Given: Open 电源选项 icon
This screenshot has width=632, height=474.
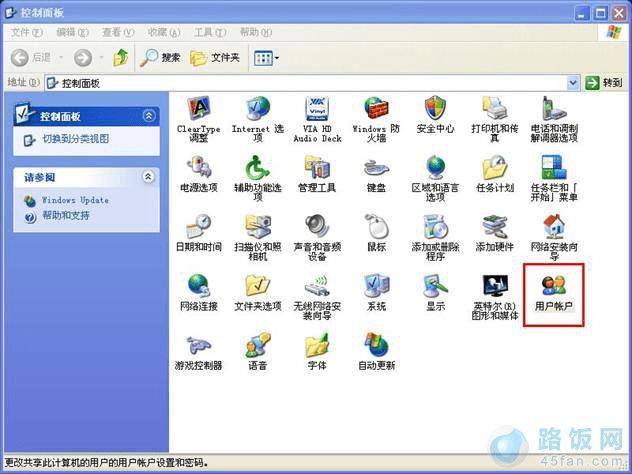Looking at the screenshot, I should pyautogui.click(x=199, y=167).
